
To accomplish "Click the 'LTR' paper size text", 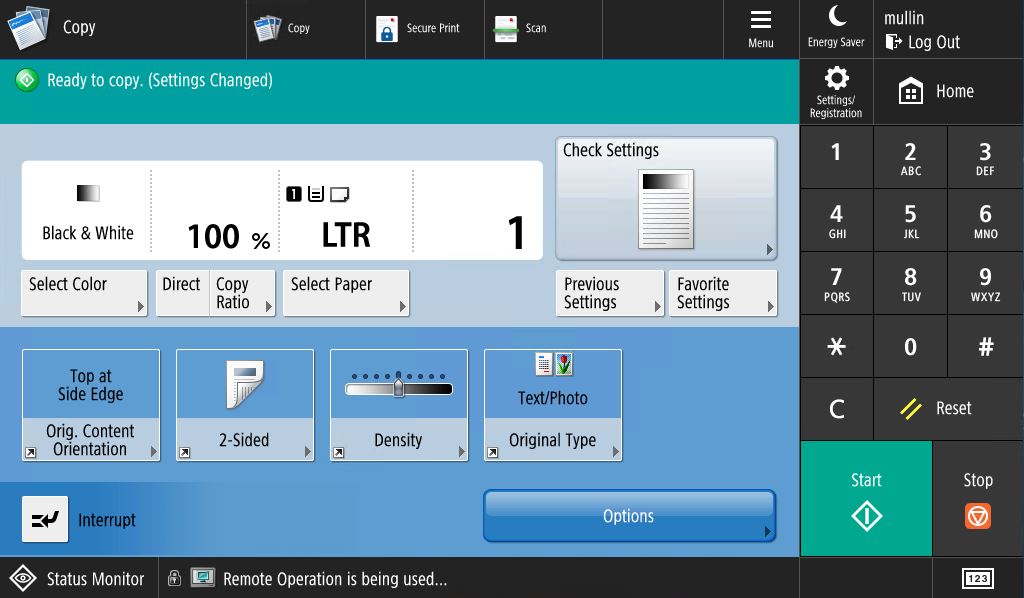I will 346,235.
